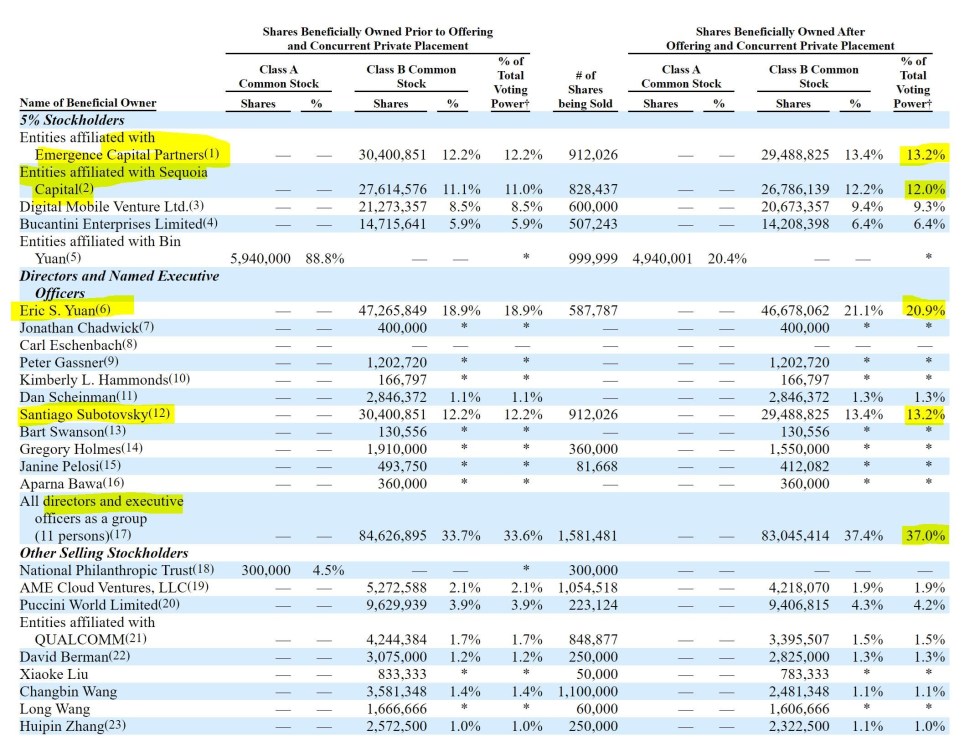Select '2,846,372' prior shares for Dan Scheinman

tap(396, 397)
